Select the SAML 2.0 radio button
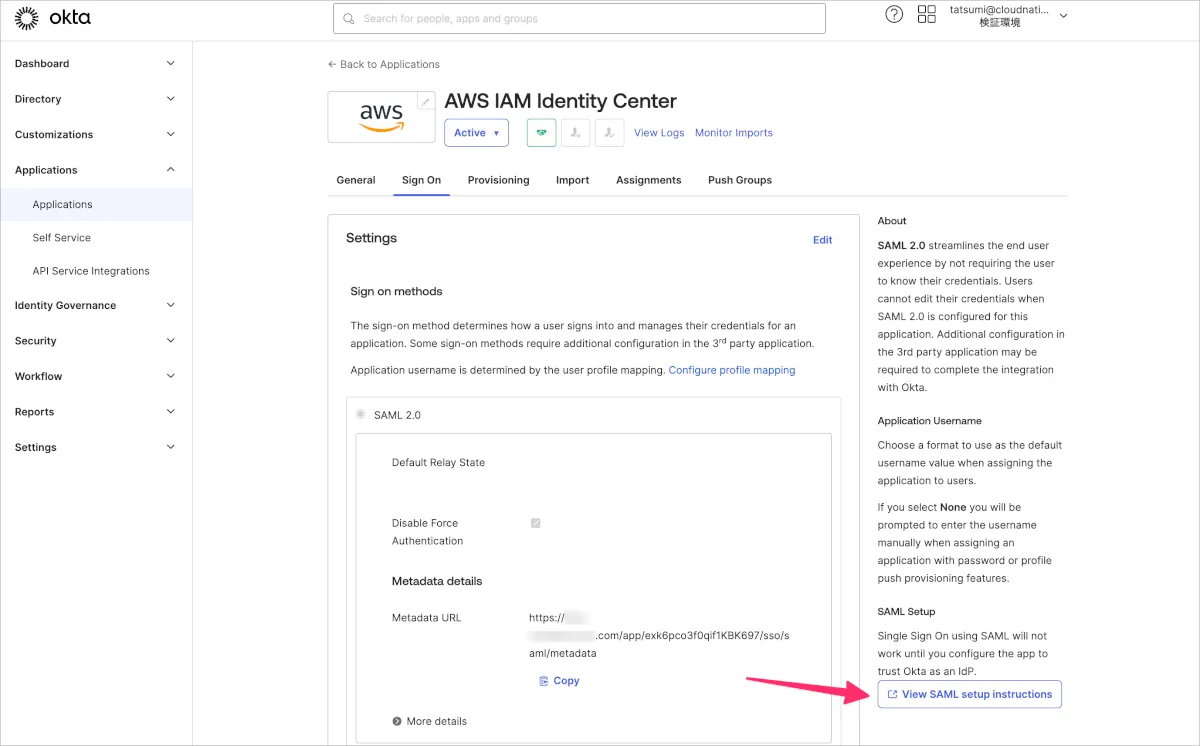 point(360,414)
